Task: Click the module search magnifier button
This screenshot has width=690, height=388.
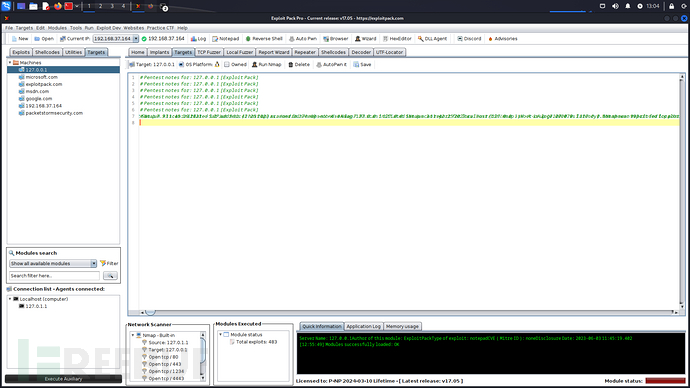Action: tap(110, 276)
